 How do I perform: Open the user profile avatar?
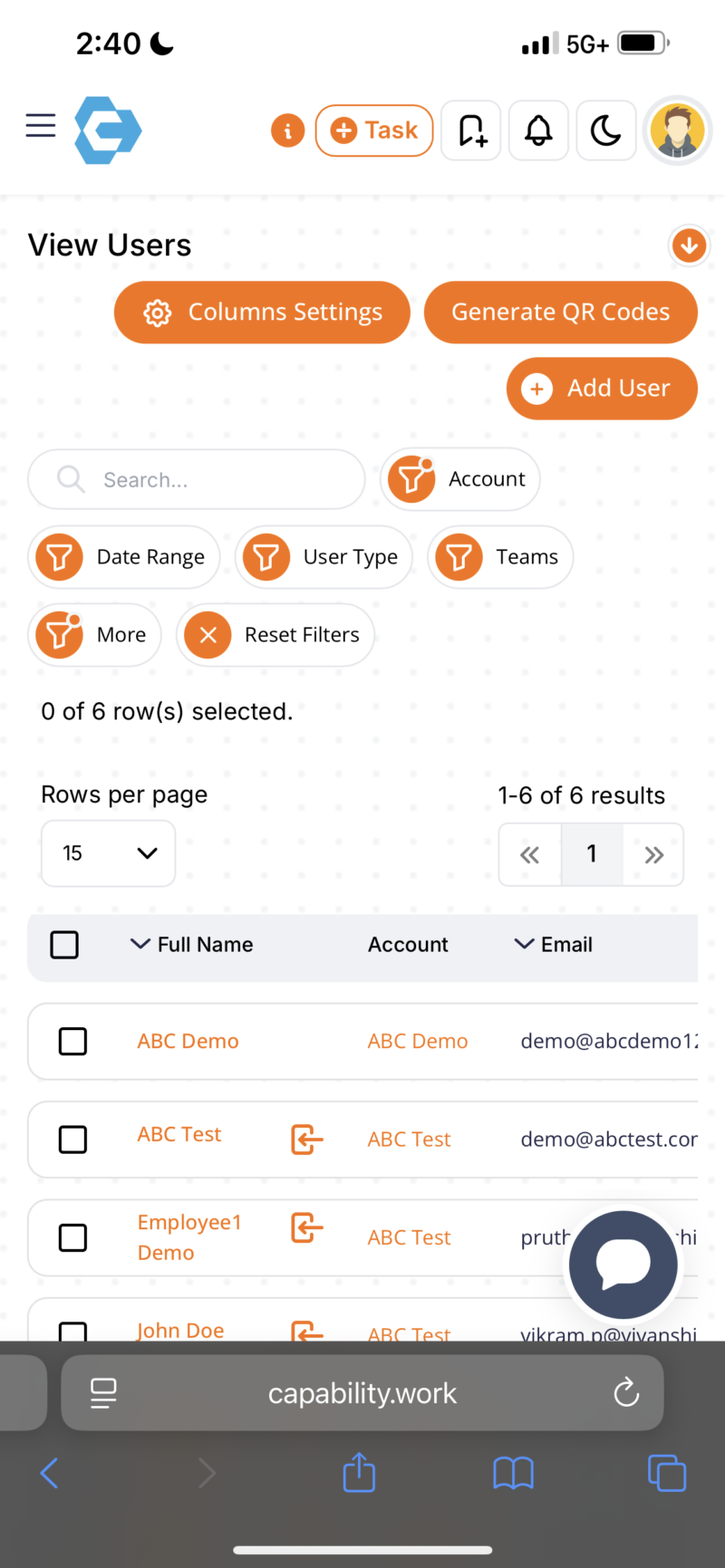(677, 130)
